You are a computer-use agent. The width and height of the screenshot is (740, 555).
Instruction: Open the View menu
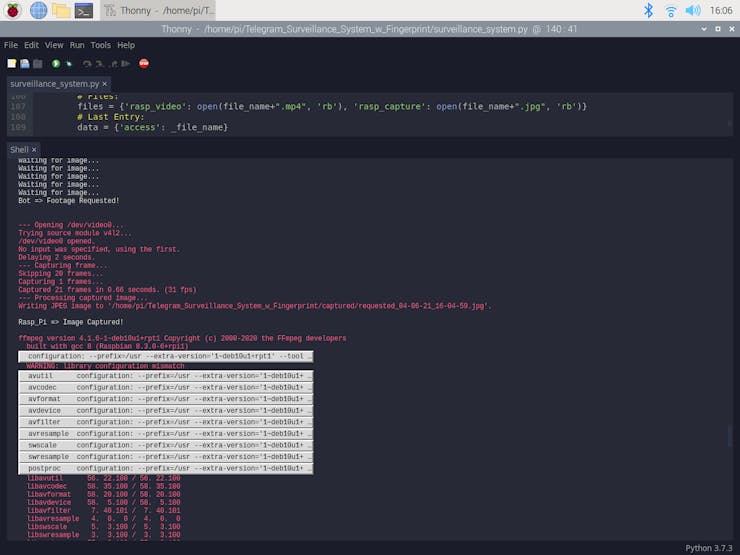point(54,45)
